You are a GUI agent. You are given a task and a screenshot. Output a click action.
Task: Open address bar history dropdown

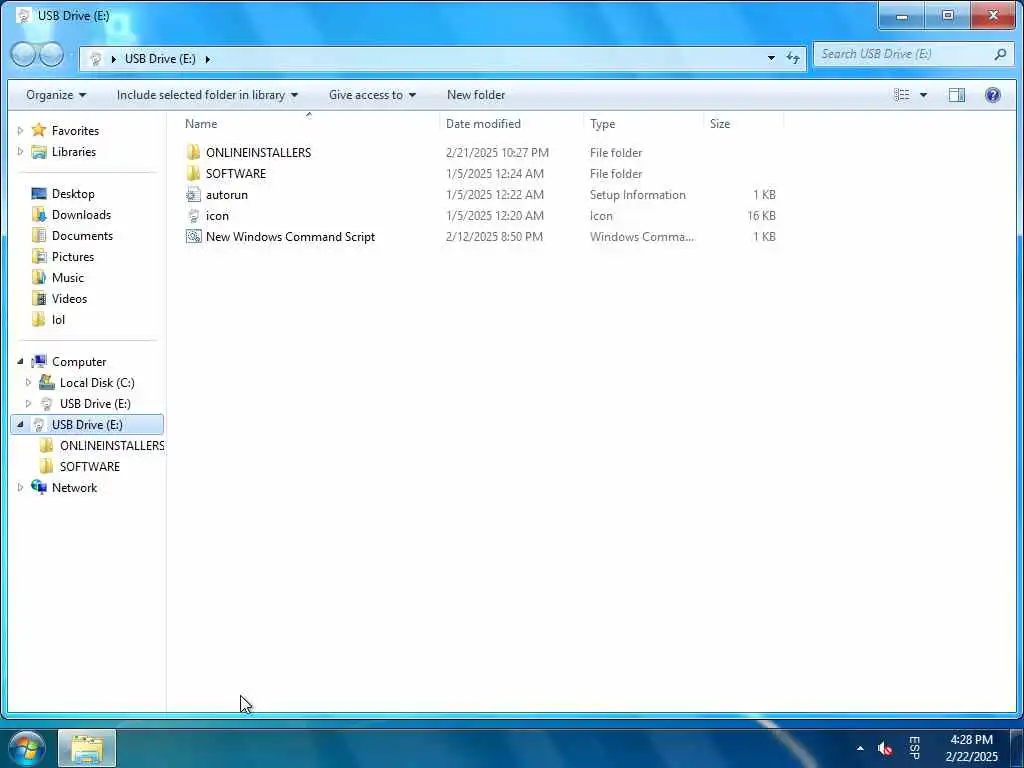(771, 58)
